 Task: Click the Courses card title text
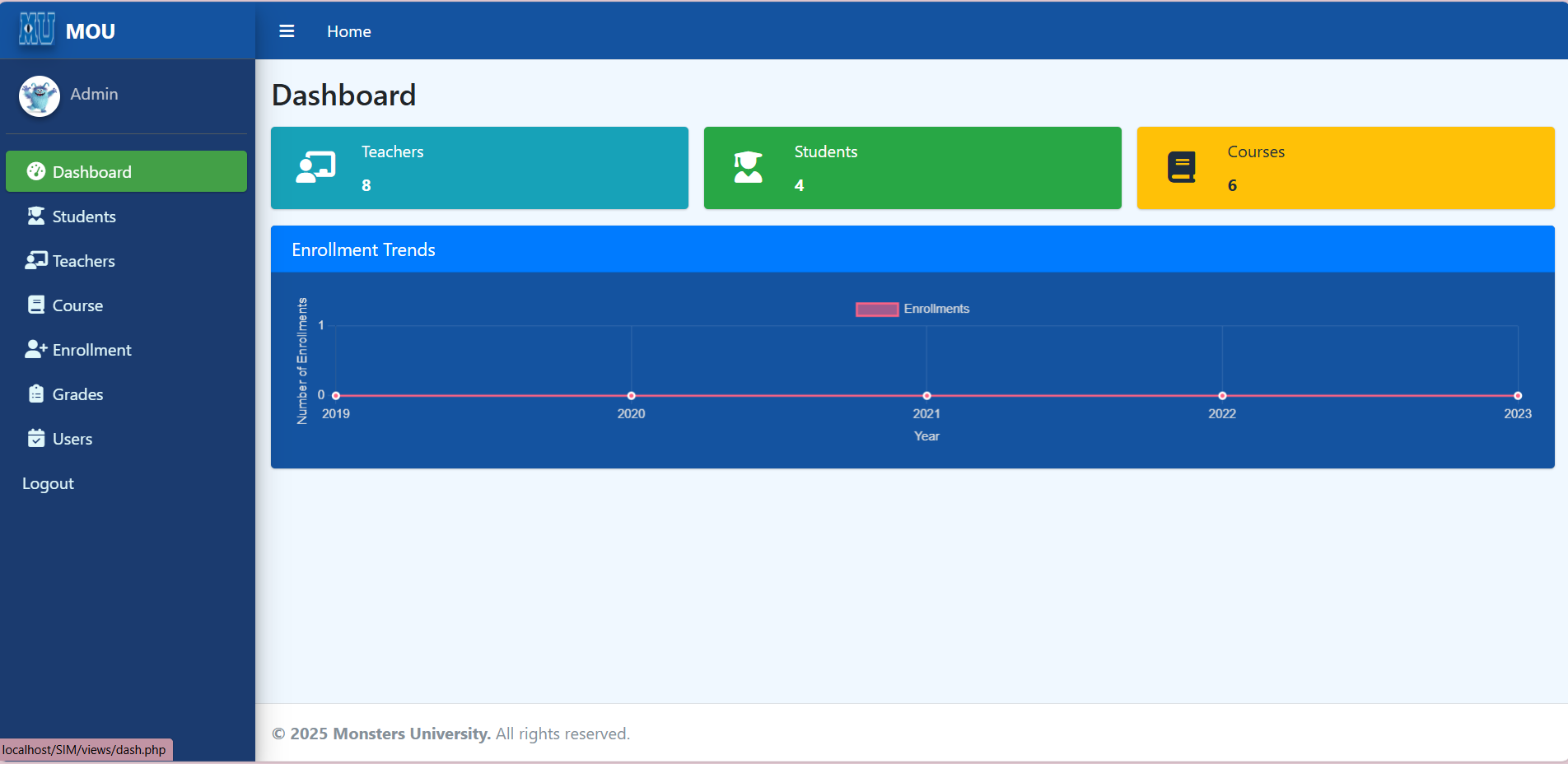click(x=1256, y=151)
